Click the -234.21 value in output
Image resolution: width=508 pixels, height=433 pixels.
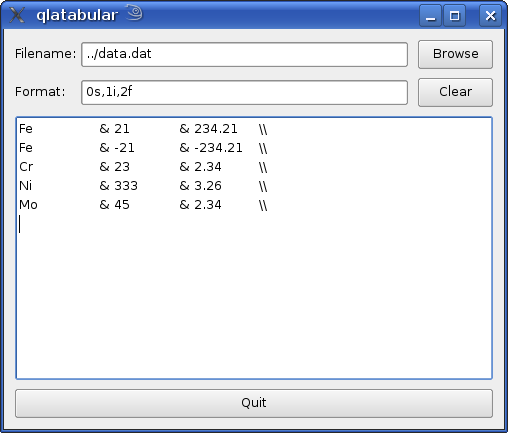click(x=218, y=148)
